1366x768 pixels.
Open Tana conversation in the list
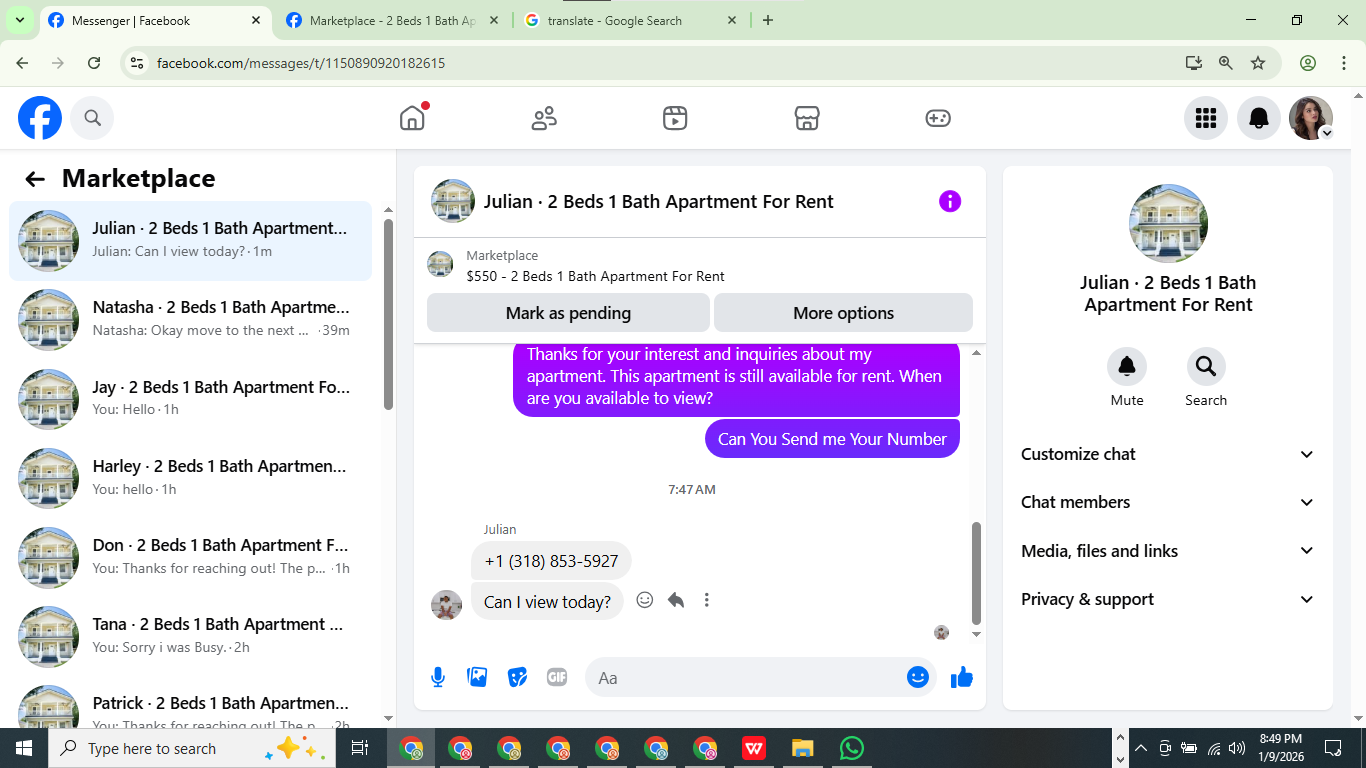(x=190, y=636)
